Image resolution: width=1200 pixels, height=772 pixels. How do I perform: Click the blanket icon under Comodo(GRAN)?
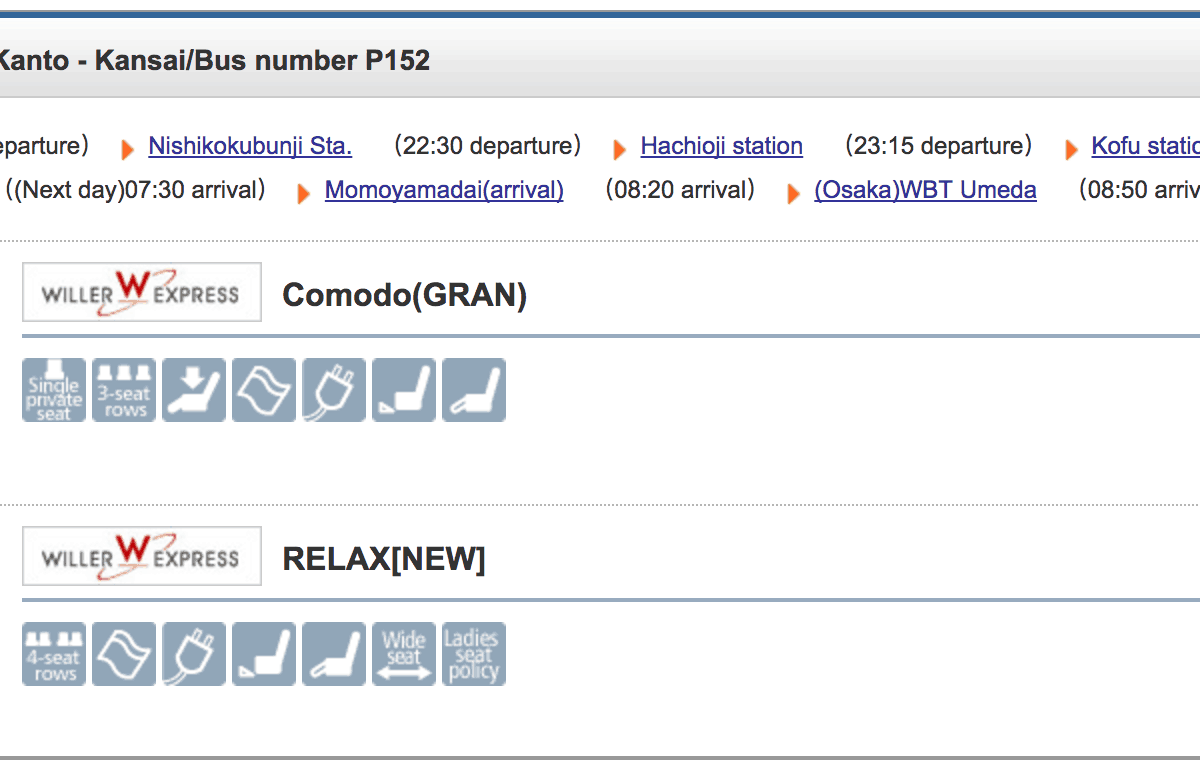(264, 390)
